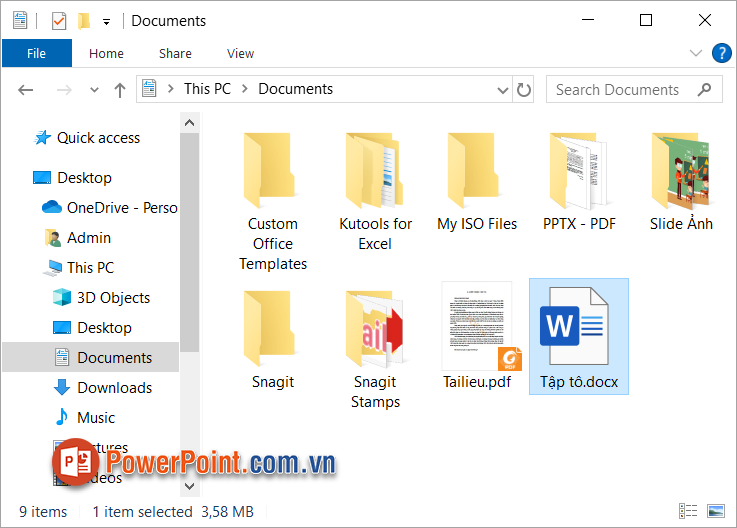Go up one level with the Up arrow
Screen dimensions: 737x528
pos(120,89)
